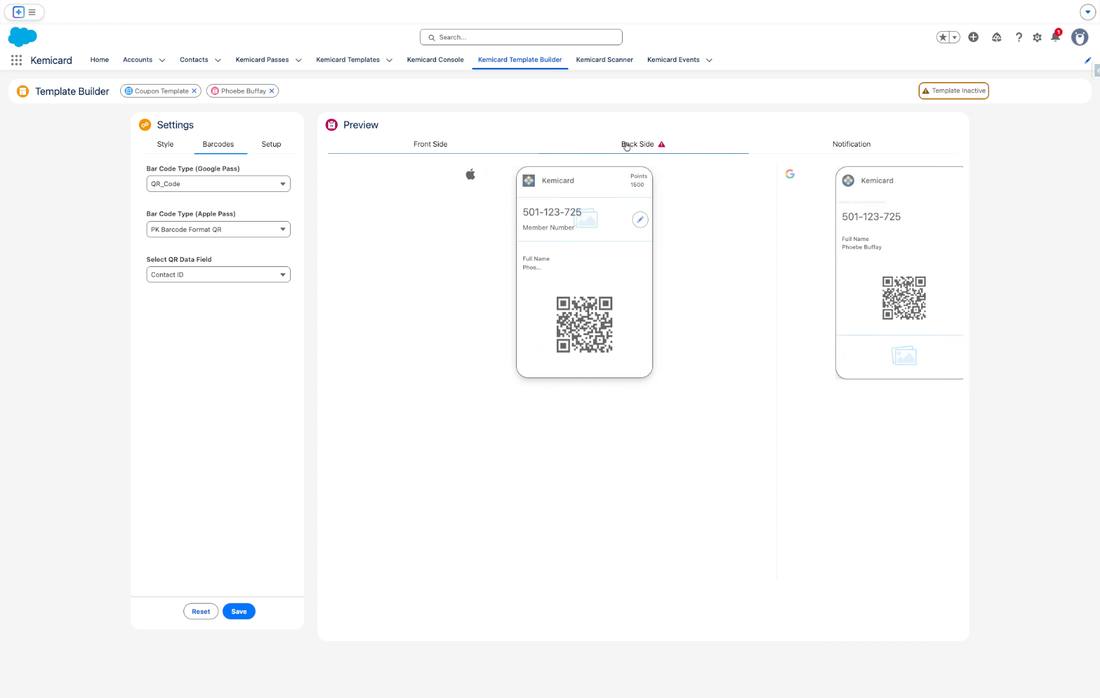Open the Kemicard Scanner nav tab

tap(604, 60)
